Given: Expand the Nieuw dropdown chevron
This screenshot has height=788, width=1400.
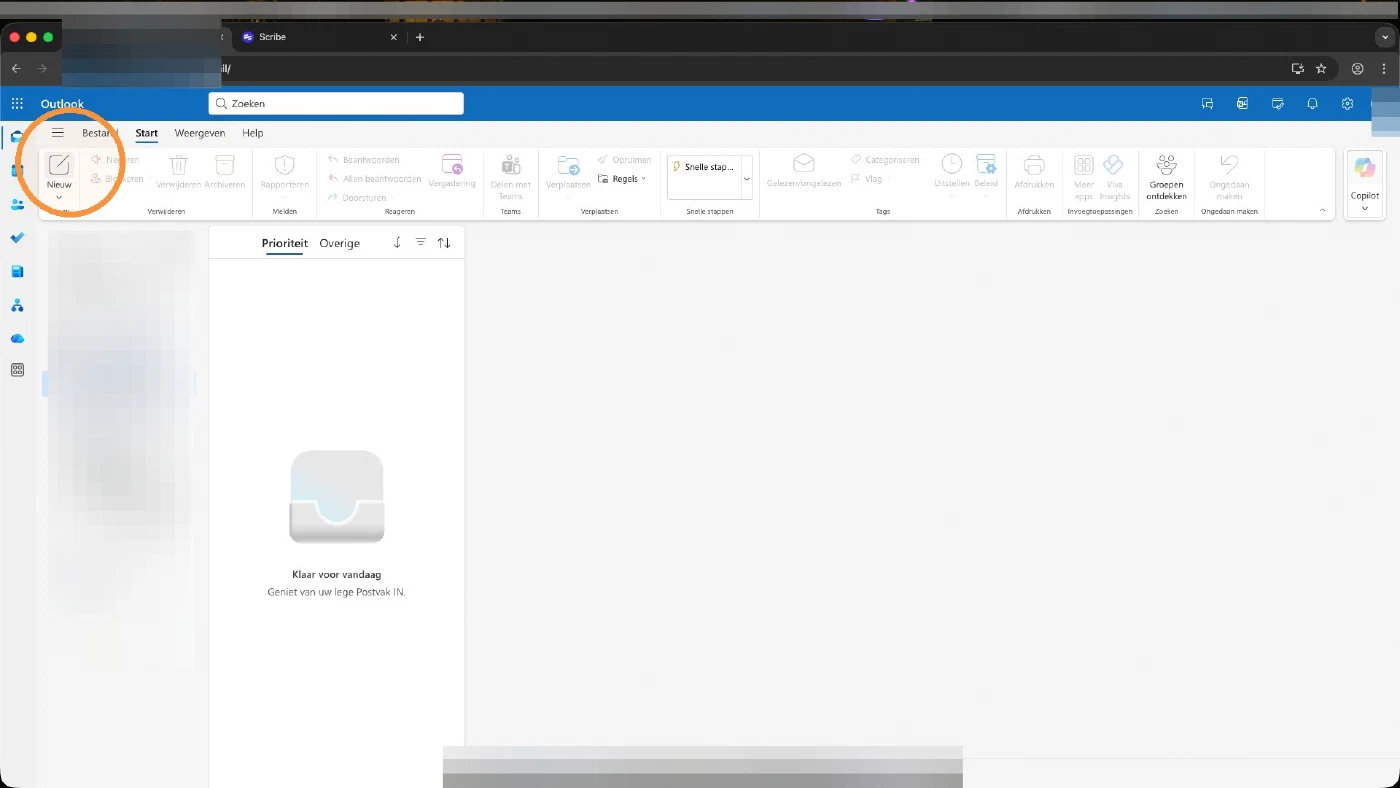Looking at the screenshot, I should 59,198.
